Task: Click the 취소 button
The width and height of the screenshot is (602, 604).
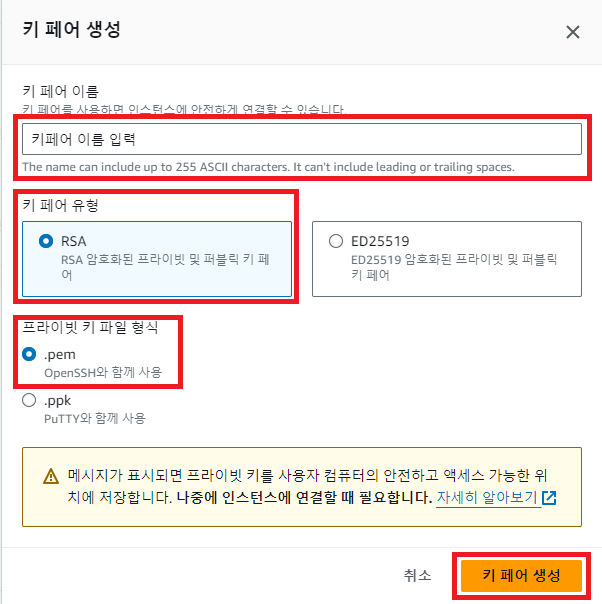Action: coord(418,575)
